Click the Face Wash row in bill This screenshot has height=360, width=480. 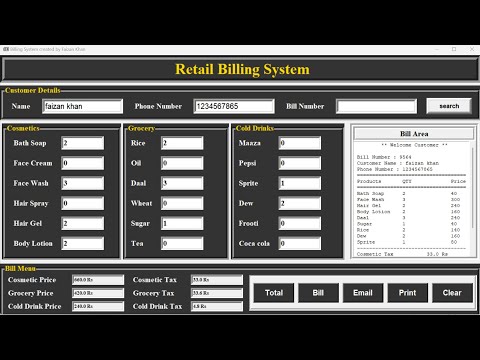click(408, 199)
